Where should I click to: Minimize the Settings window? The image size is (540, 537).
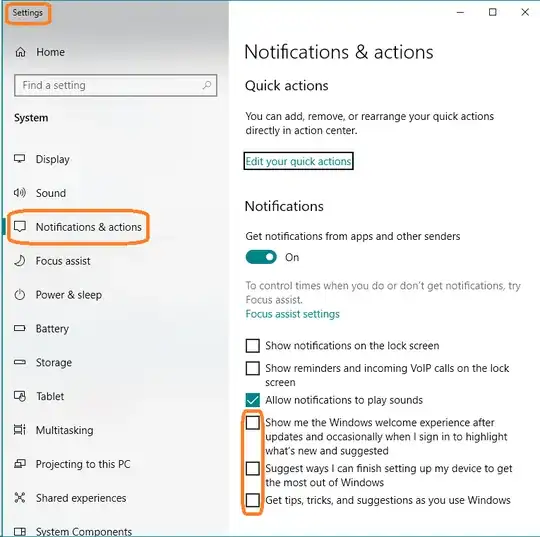[x=460, y=12]
